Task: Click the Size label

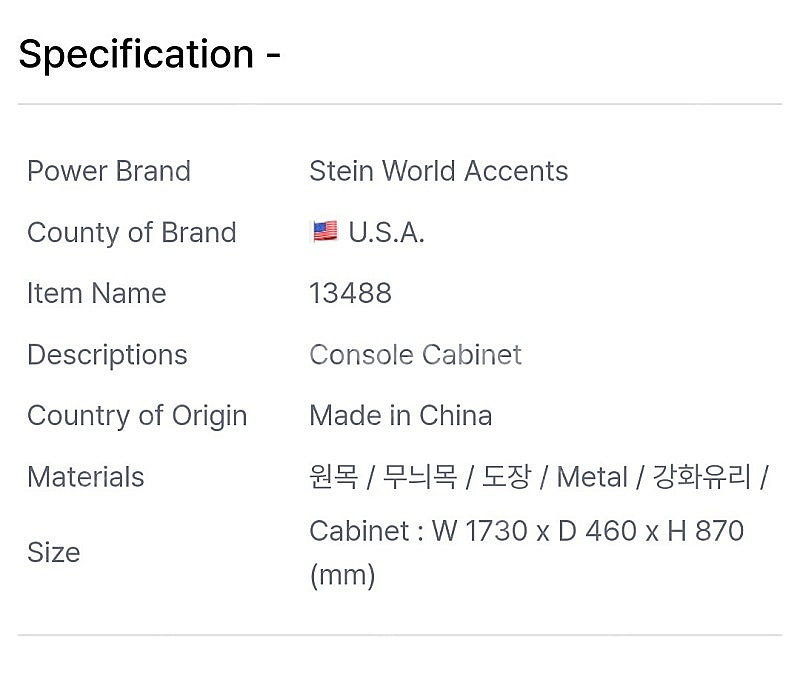Action: point(54,552)
